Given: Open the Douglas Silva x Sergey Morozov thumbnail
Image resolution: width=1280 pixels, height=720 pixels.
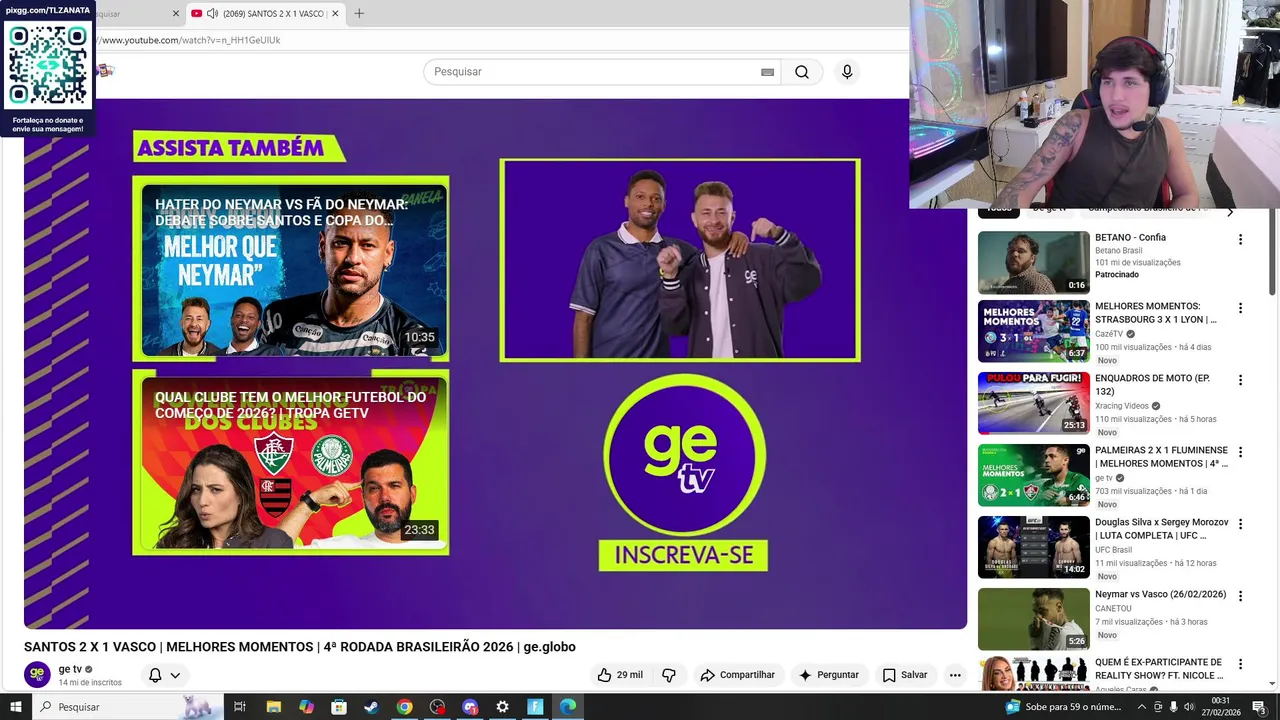Looking at the screenshot, I should pos(1034,547).
